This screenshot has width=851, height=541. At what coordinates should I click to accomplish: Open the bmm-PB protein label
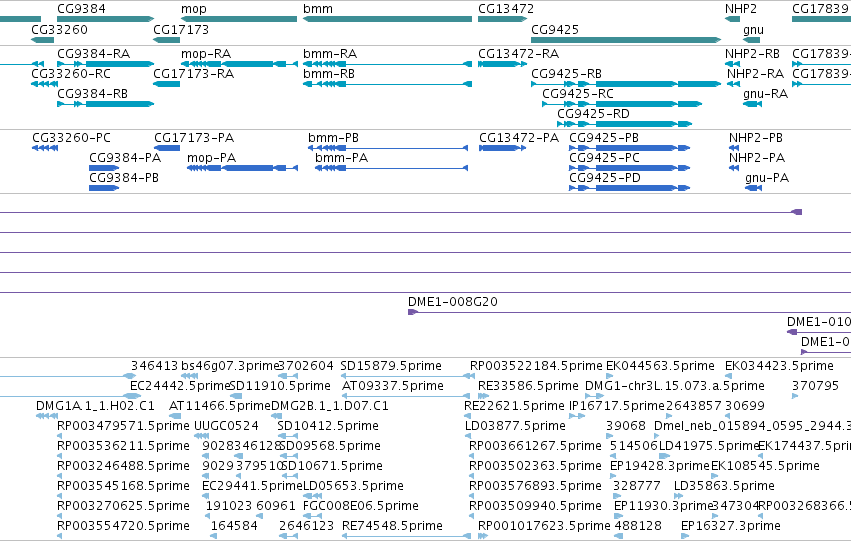pos(333,137)
